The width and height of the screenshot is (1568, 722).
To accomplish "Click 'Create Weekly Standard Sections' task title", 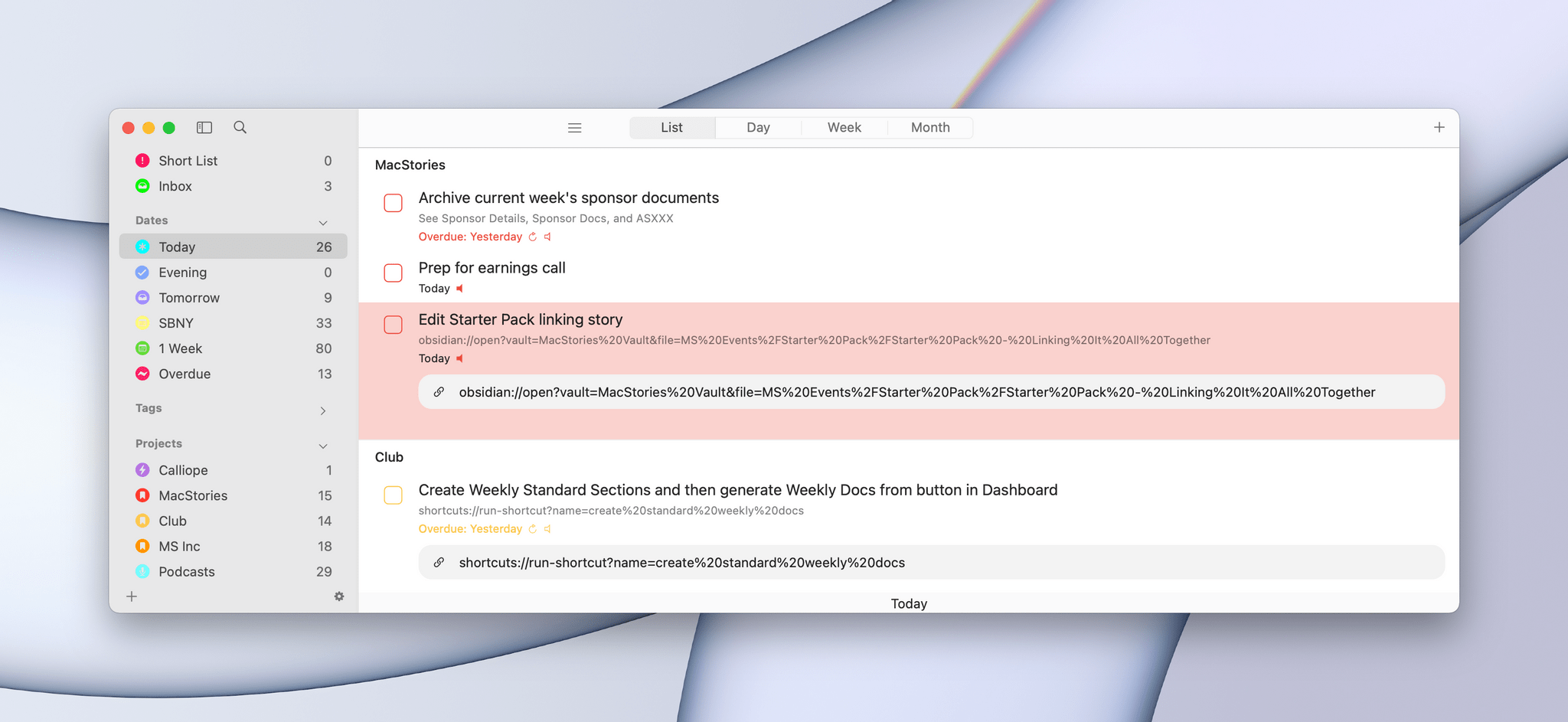I will click(x=738, y=490).
